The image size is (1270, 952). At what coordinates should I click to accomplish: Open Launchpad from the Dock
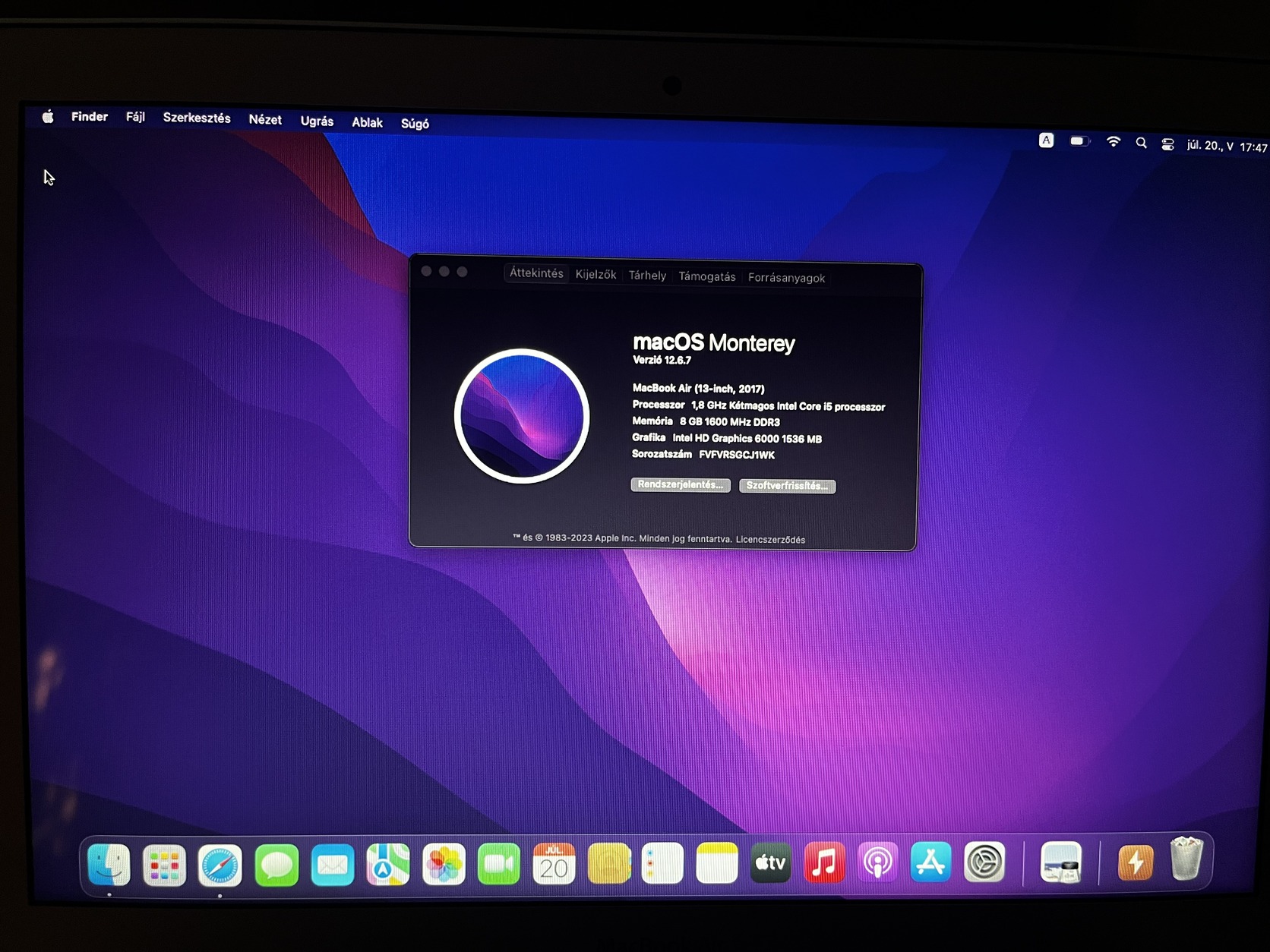(164, 865)
